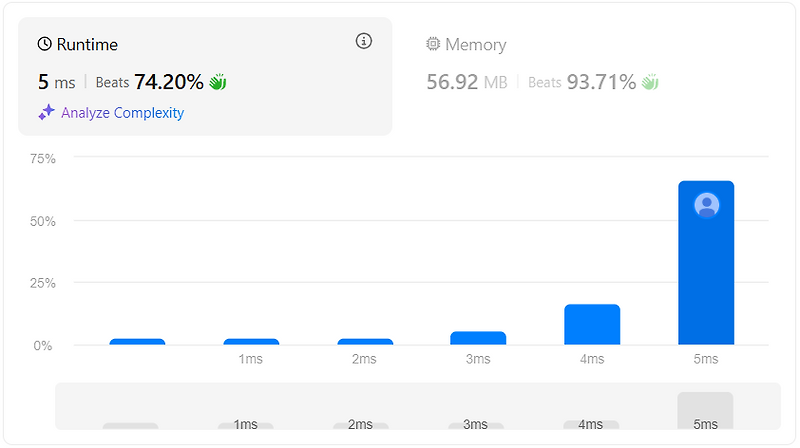Click the clock icon beside Runtime

[45, 44]
